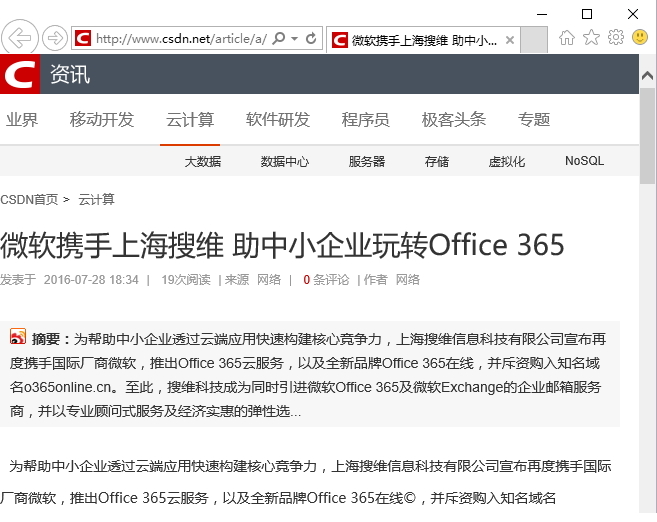Refresh the page with reload icon
The image size is (657, 522).
[311, 39]
